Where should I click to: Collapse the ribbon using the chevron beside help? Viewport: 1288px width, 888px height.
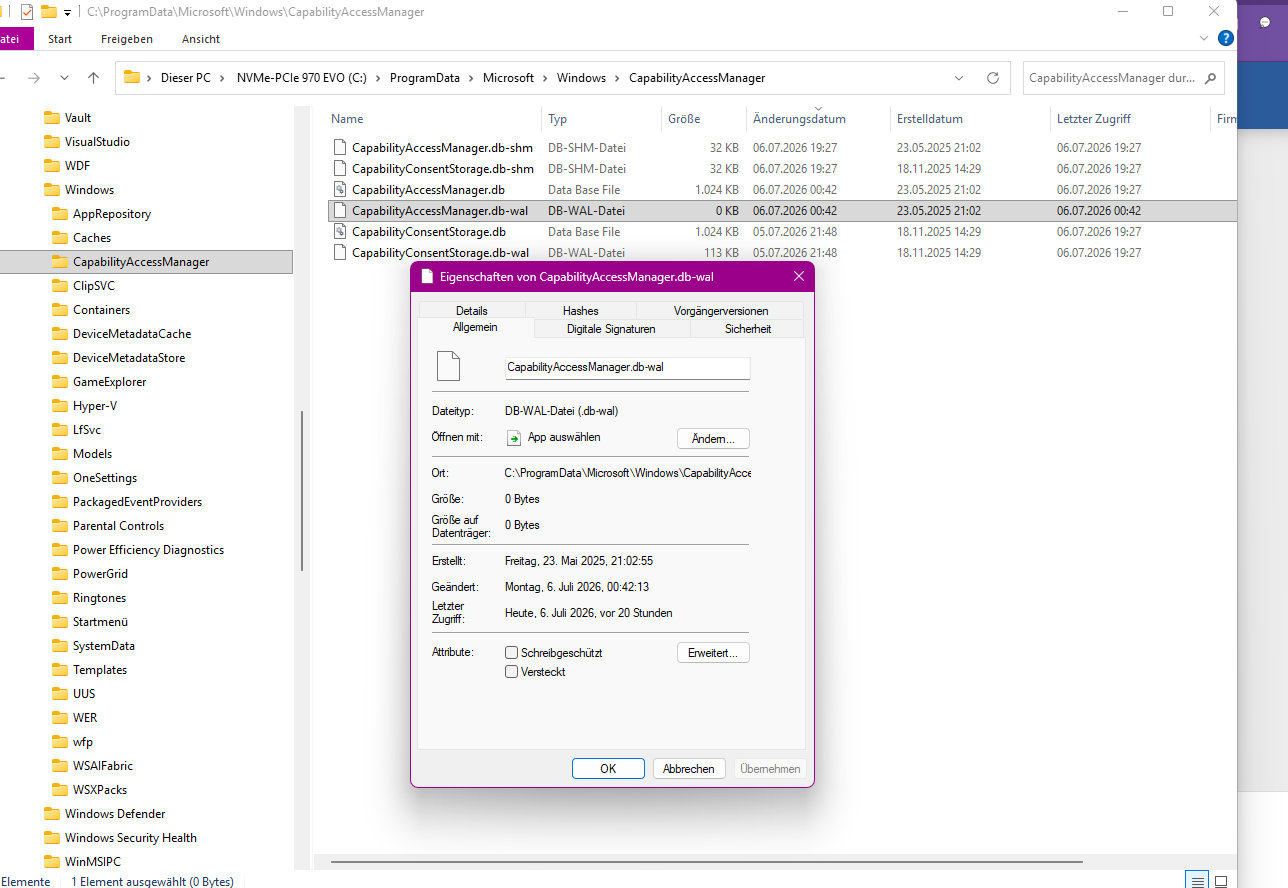1204,38
